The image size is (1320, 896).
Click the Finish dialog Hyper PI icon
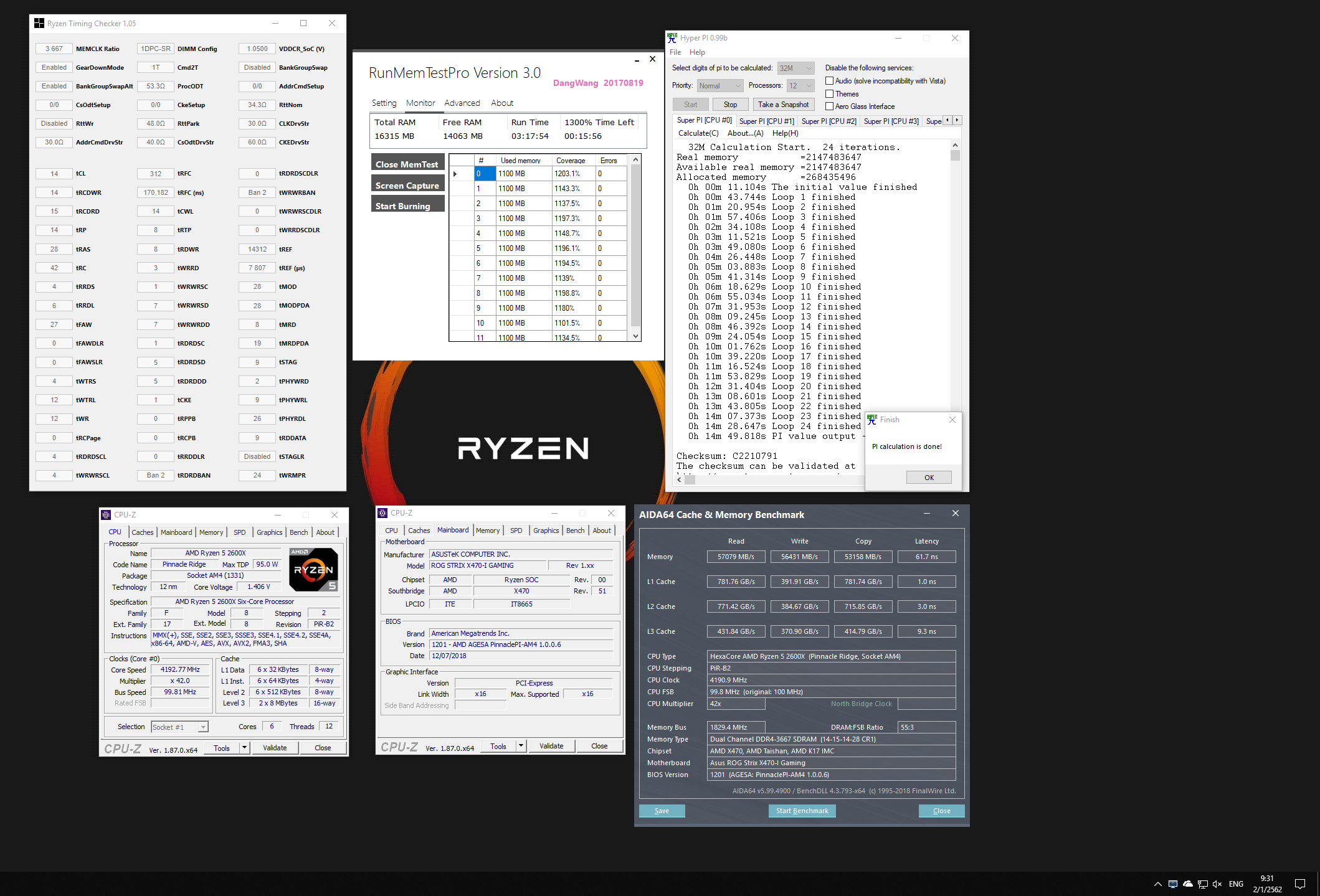point(872,420)
